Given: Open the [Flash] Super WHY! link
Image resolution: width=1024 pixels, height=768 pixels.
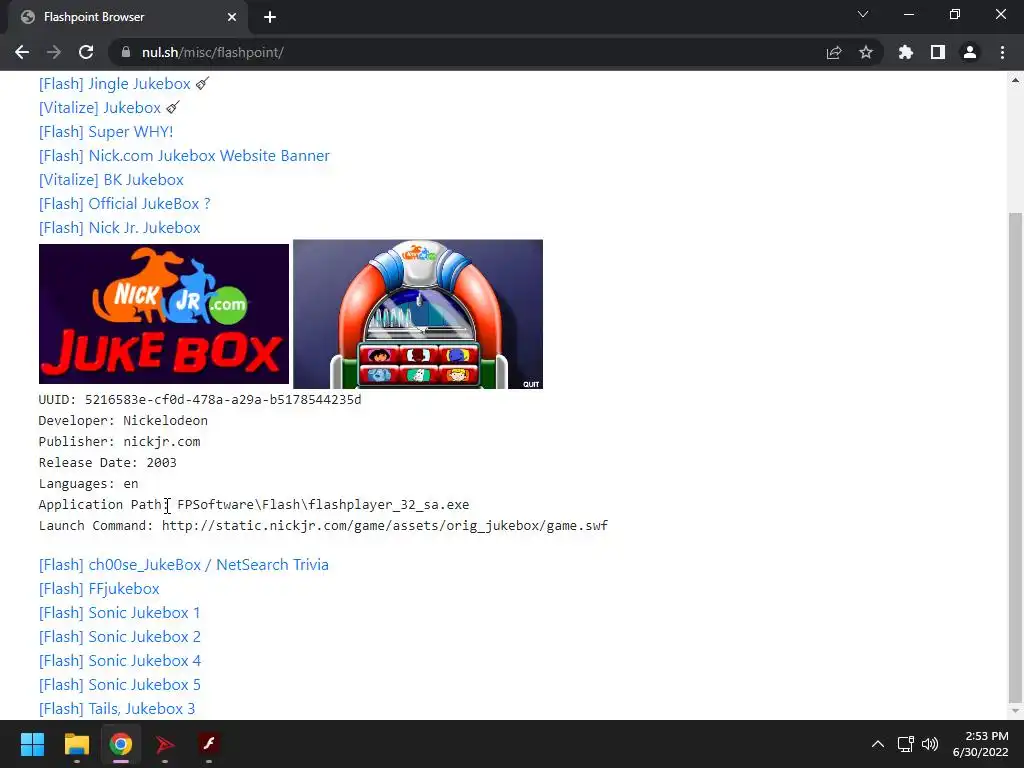Looking at the screenshot, I should [106, 132].
